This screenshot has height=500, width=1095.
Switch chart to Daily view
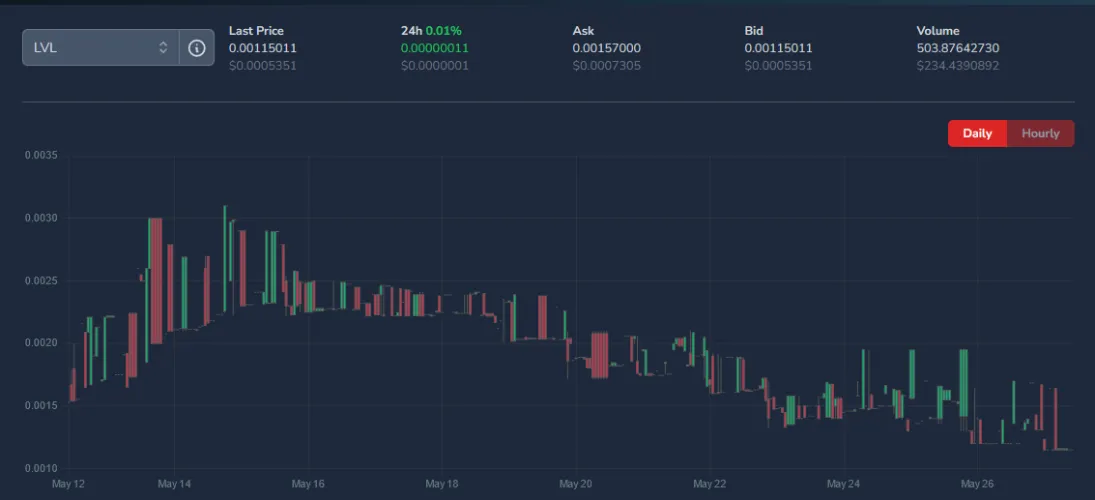tap(977, 133)
